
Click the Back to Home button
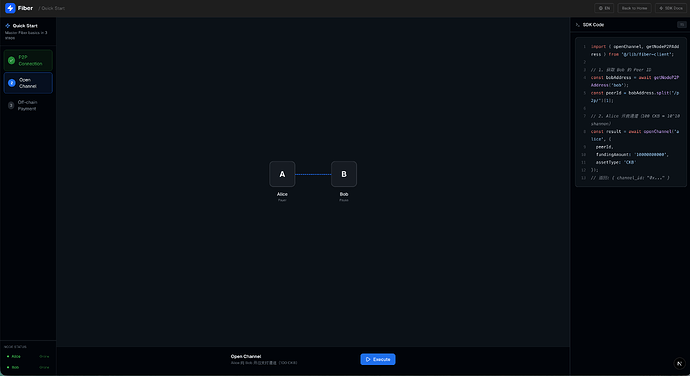pos(634,8)
